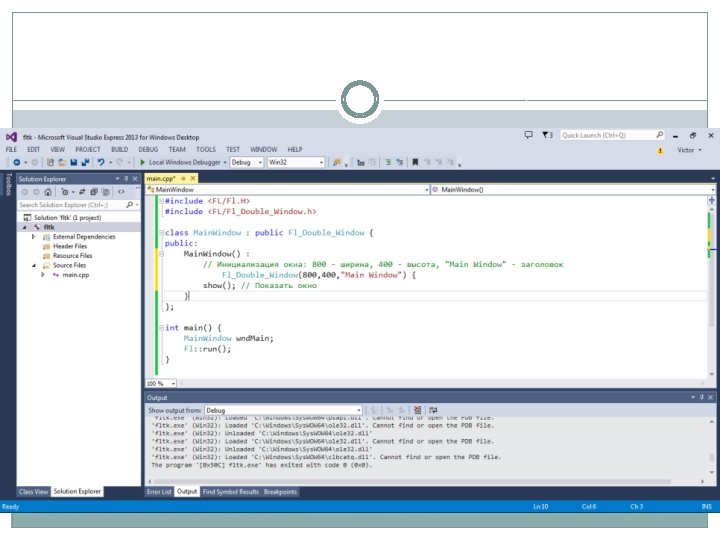Image resolution: width=720 pixels, height=540 pixels.
Task: Open the MainWindow() member dropdown
Action: pos(573,190)
